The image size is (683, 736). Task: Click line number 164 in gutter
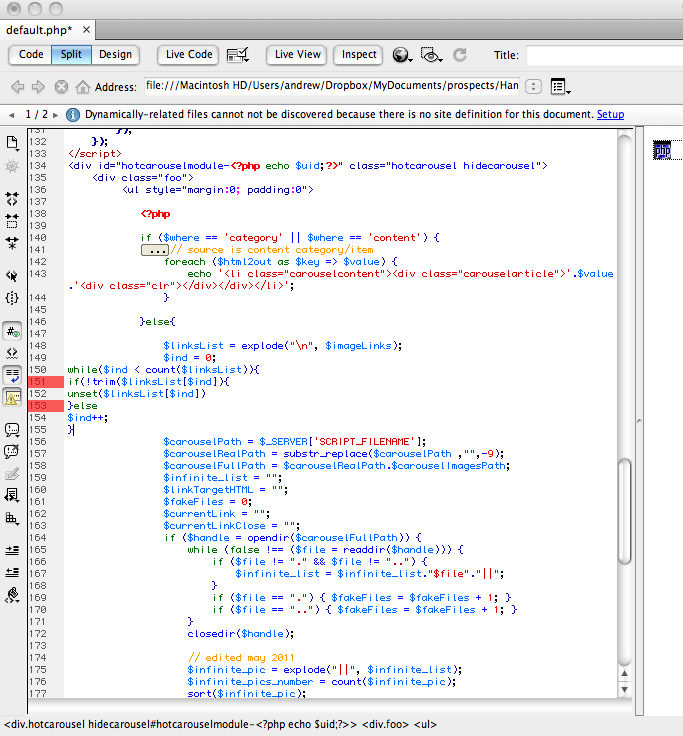click(x=38, y=537)
